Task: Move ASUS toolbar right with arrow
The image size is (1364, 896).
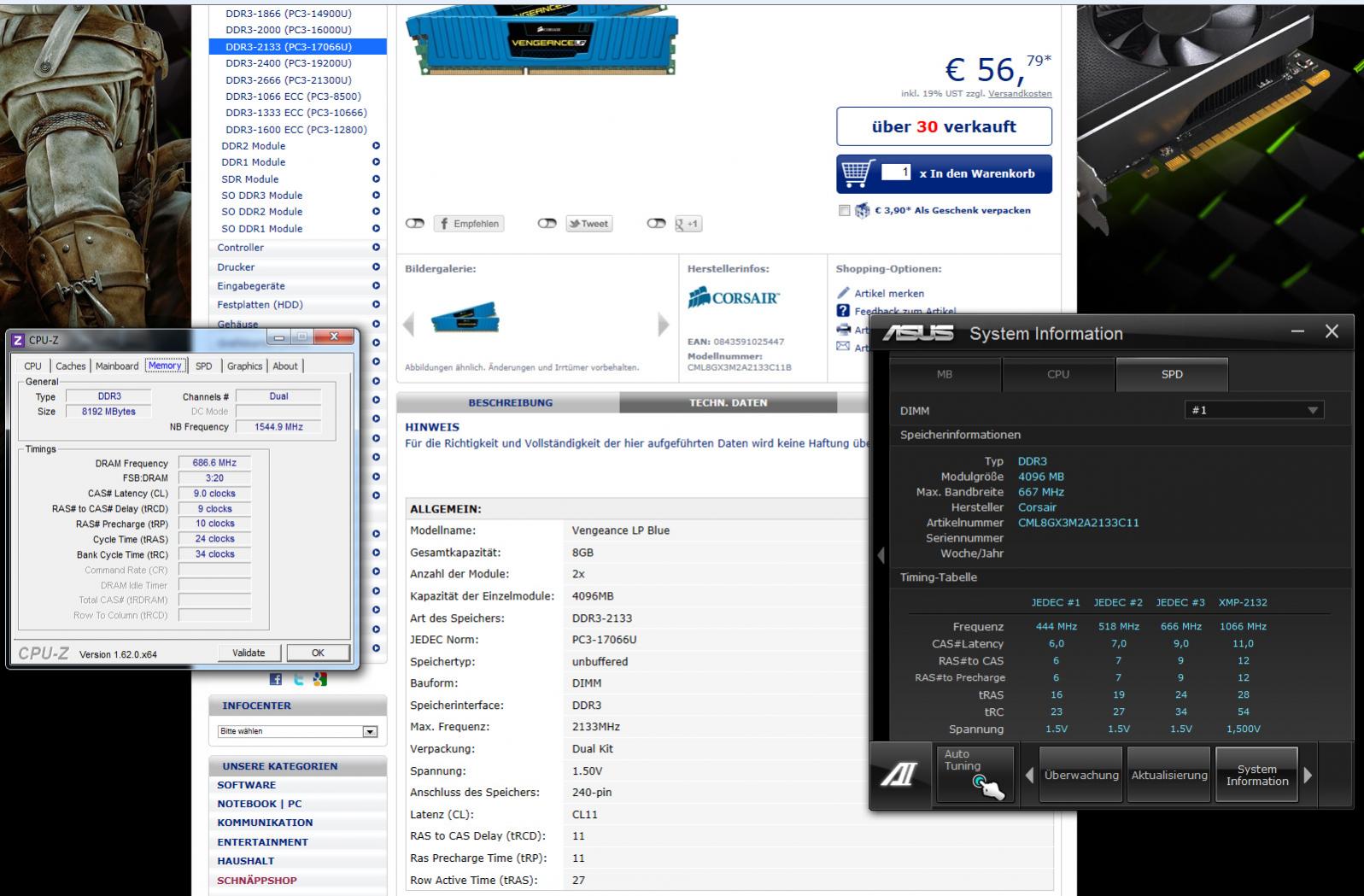Action: pyautogui.click(x=1308, y=775)
